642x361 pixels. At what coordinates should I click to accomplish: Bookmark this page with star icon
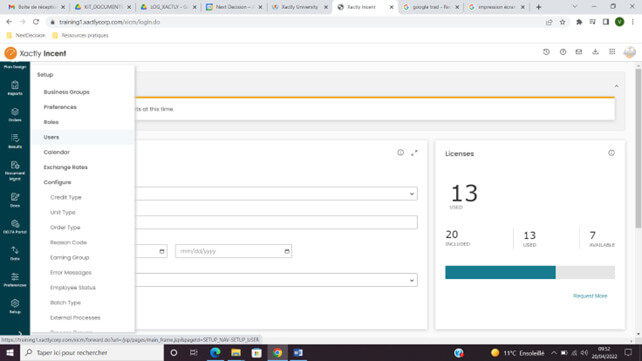point(563,22)
